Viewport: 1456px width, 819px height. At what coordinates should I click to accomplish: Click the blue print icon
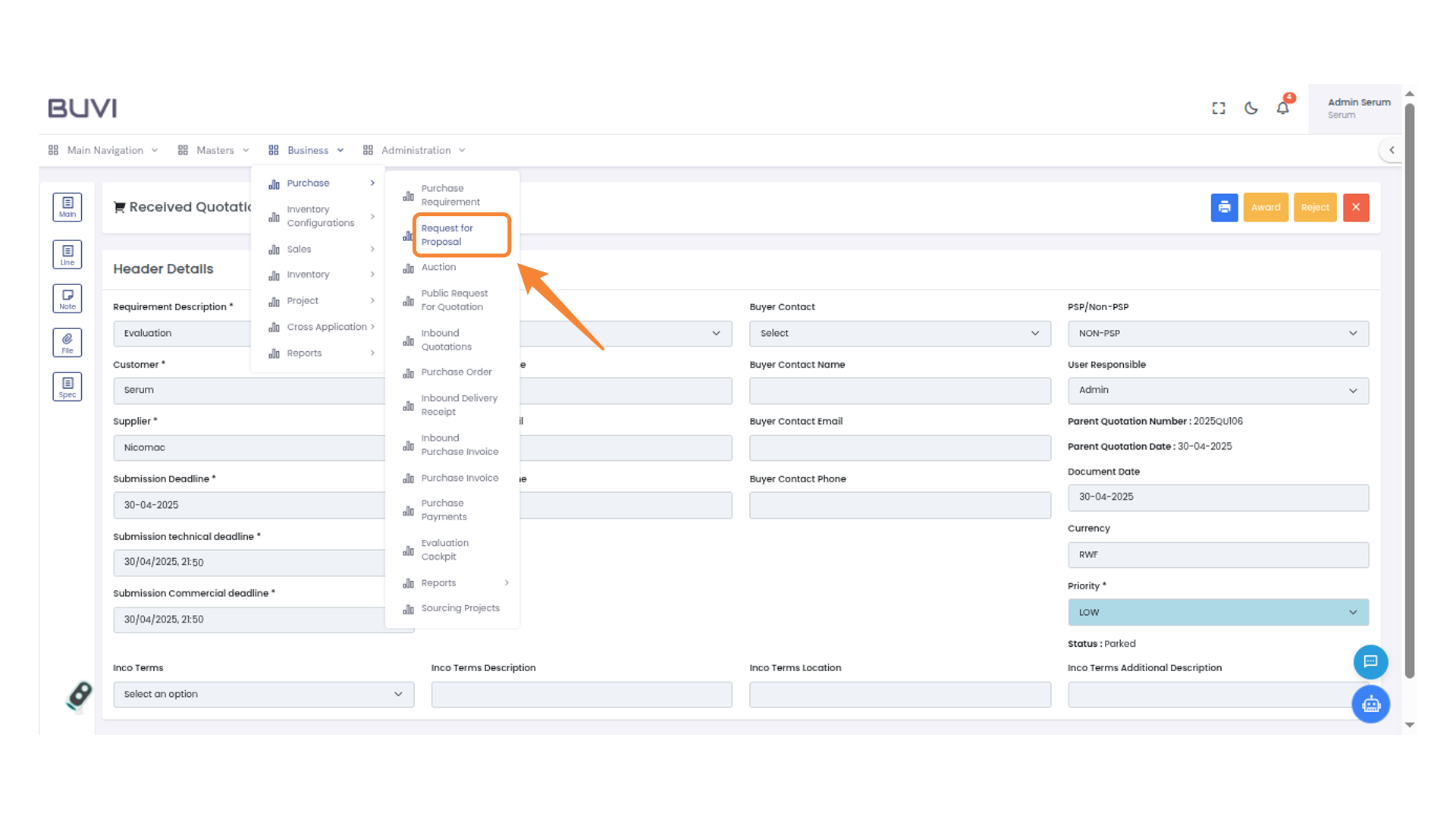[1224, 207]
